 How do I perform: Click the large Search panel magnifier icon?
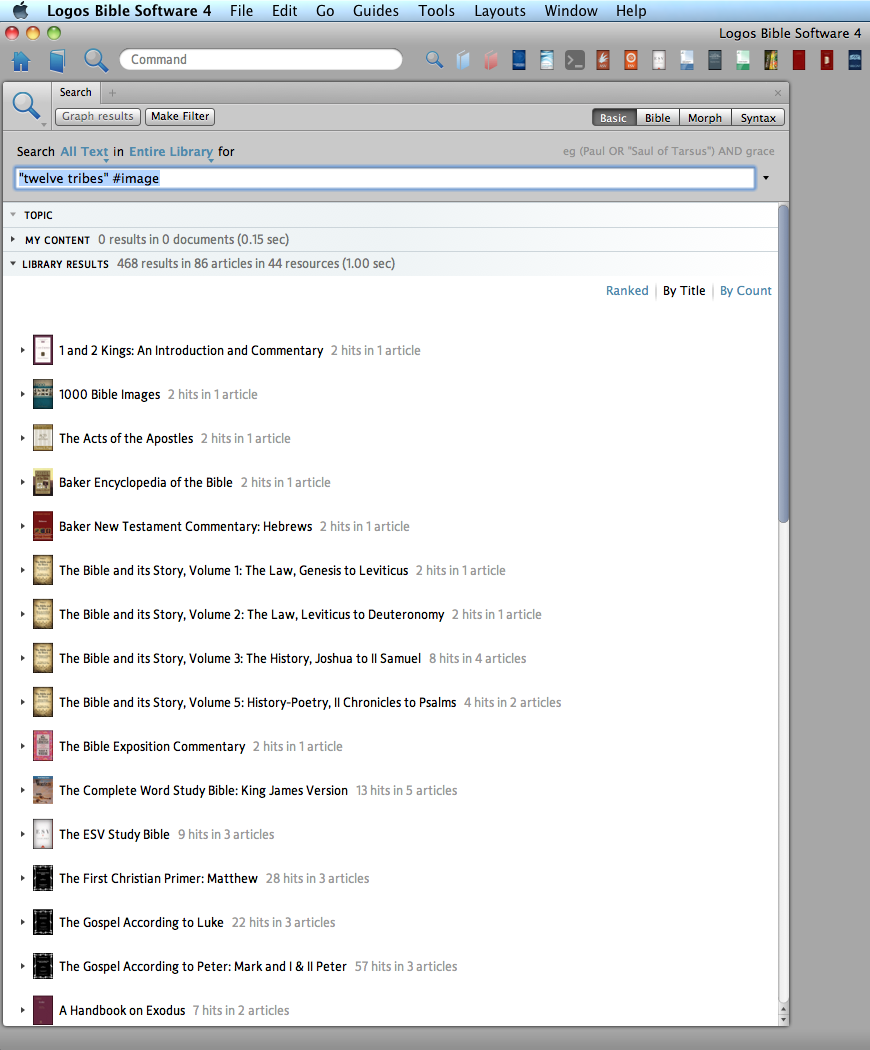[27, 106]
